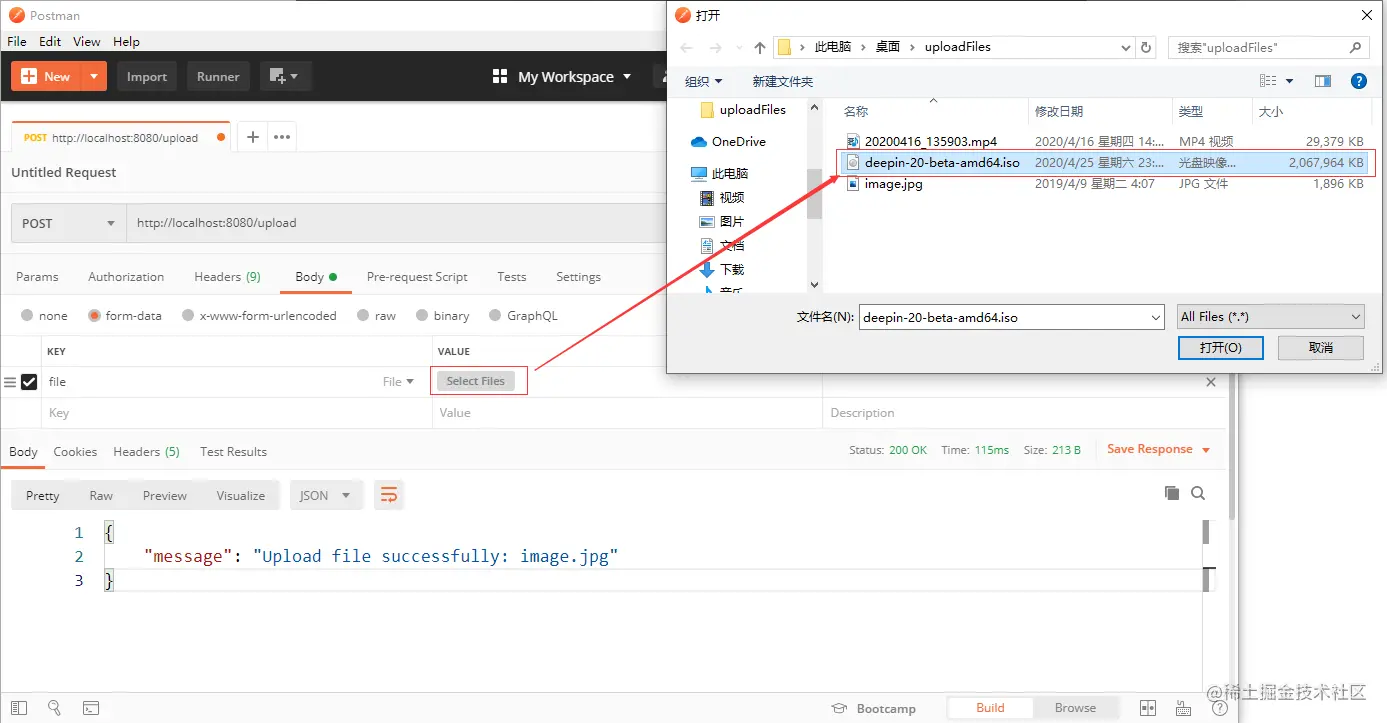Switch to the Browse mode toggle
1387x723 pixels.
pyautogui.click(x=1075, y=708)
